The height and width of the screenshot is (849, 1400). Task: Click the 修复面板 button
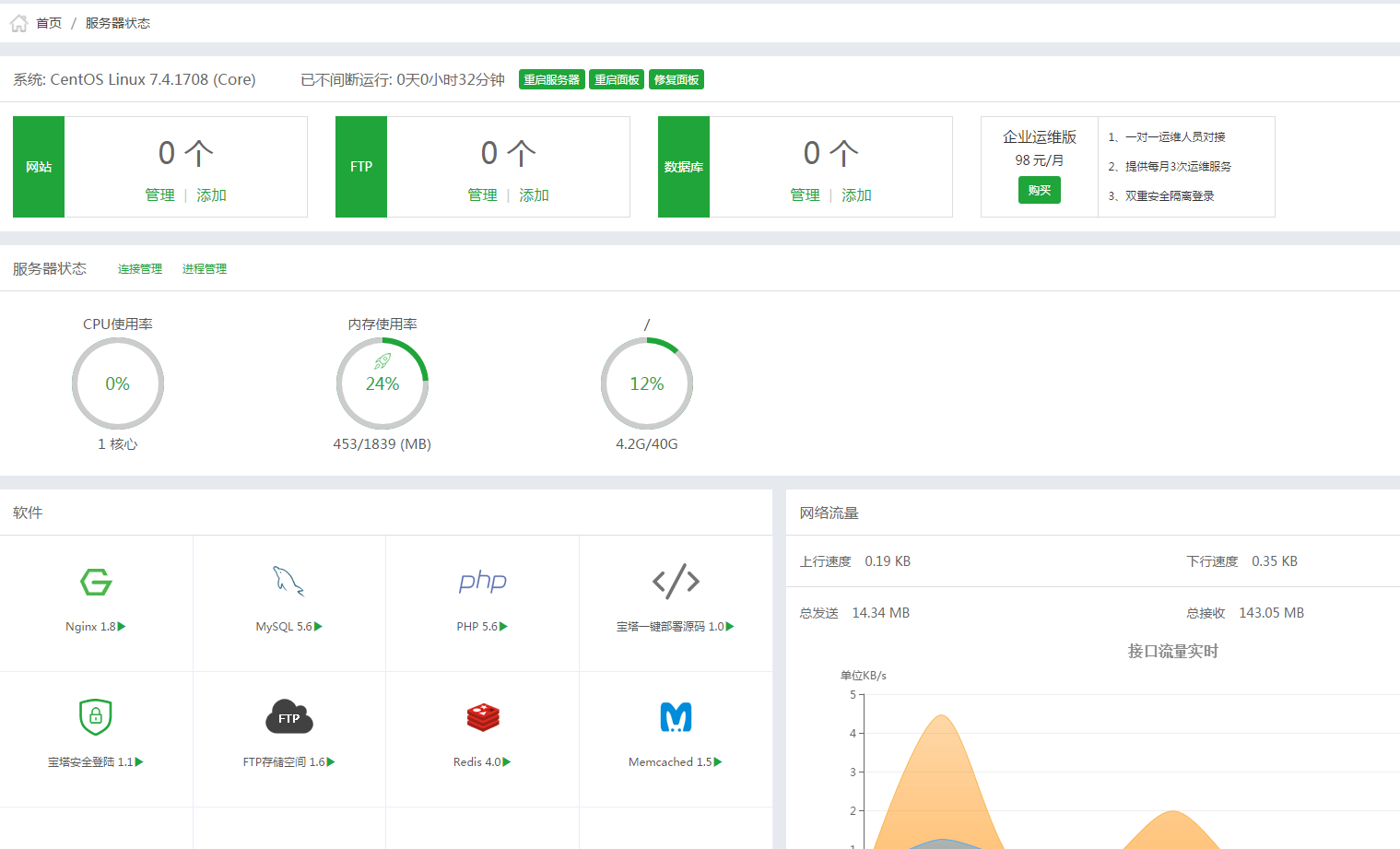pyautogui.click(x=676, y=80)
